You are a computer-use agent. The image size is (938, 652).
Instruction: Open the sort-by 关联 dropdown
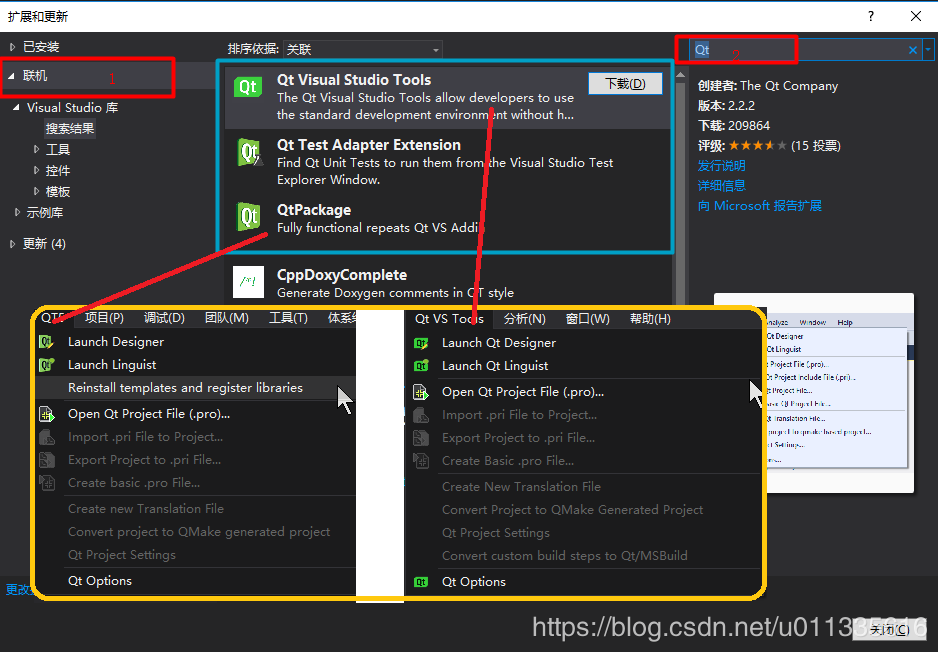[x=362, y=49]
